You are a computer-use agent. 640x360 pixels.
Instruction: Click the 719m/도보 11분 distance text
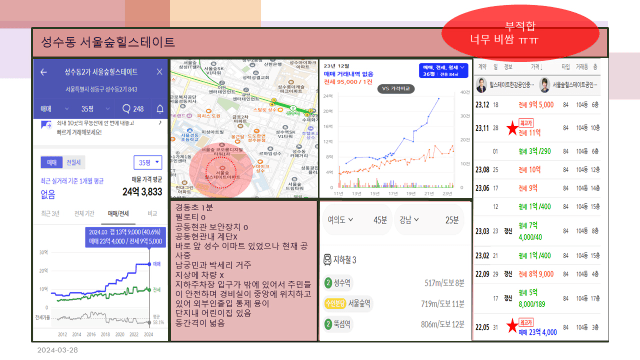[x=442, y=304]
